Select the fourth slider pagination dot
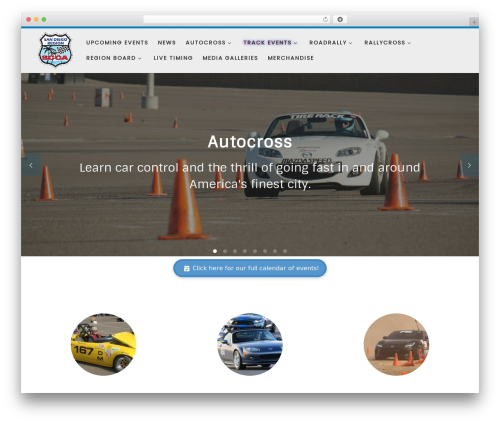Image resolution: width=500 pixels, height=423 pixels. point(245,251)
